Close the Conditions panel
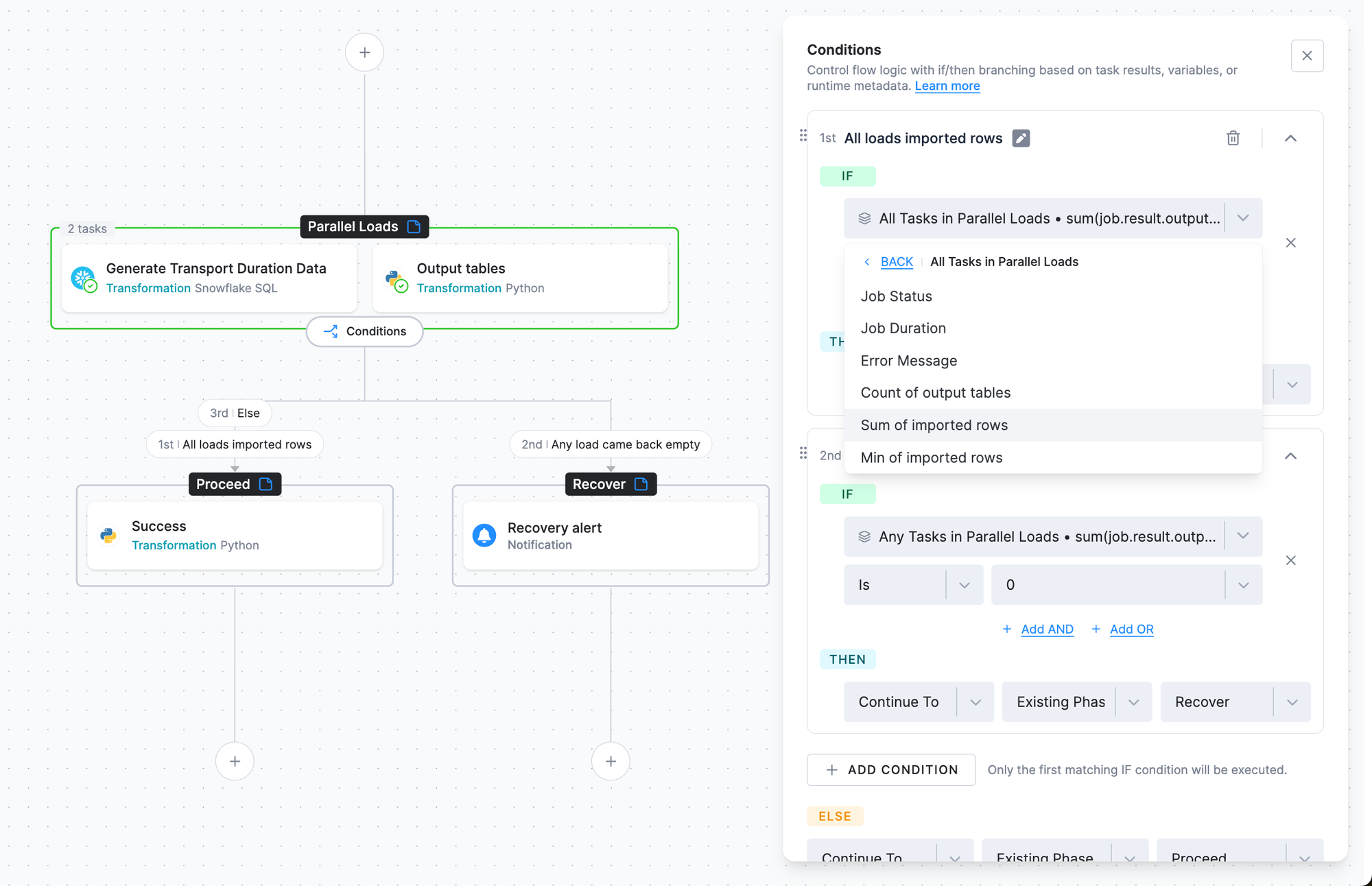The image size is (1372, 886). (x=1307, y=56)
